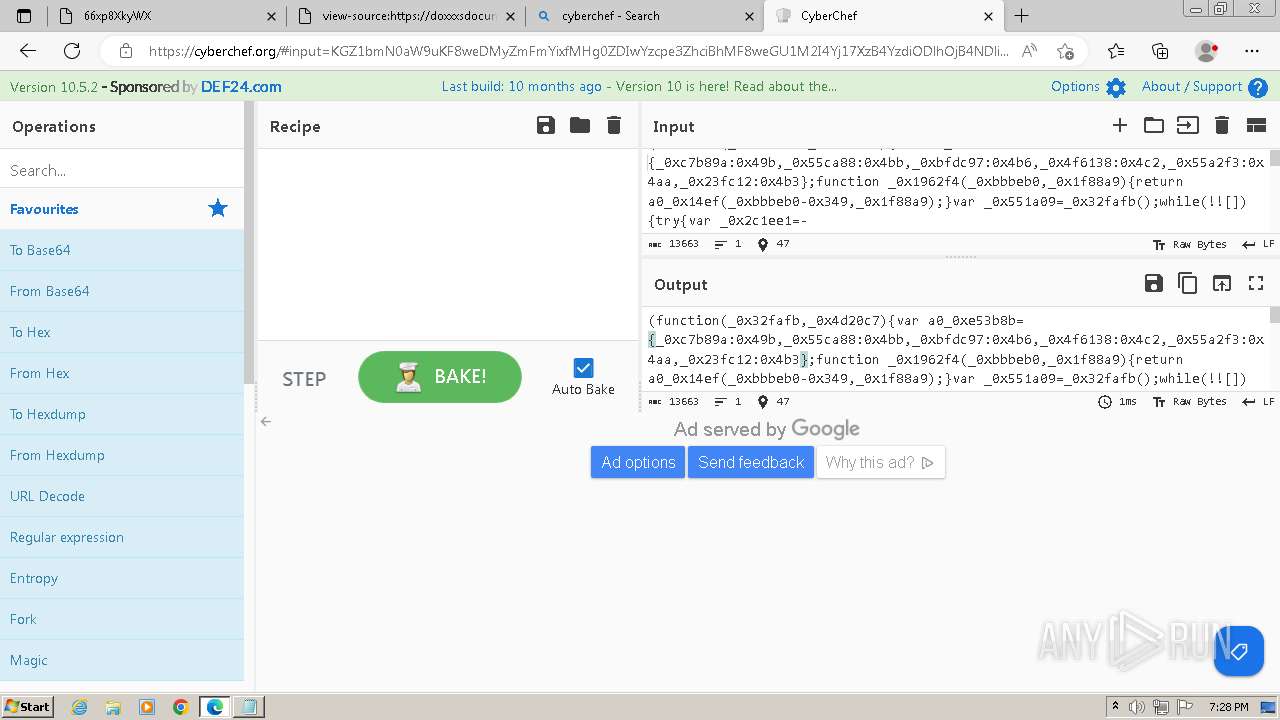This screenshot has height=720, width=1280.
Task: Click Send feedback on the ad
Action: tap(751, 462)
